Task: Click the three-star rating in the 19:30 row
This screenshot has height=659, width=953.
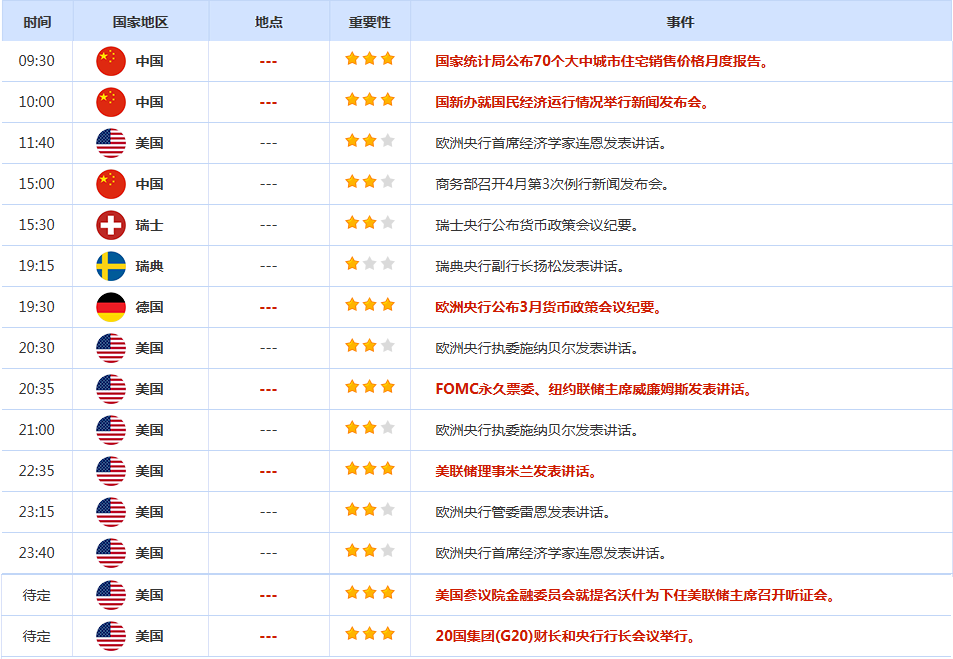Action: point(369,305)
